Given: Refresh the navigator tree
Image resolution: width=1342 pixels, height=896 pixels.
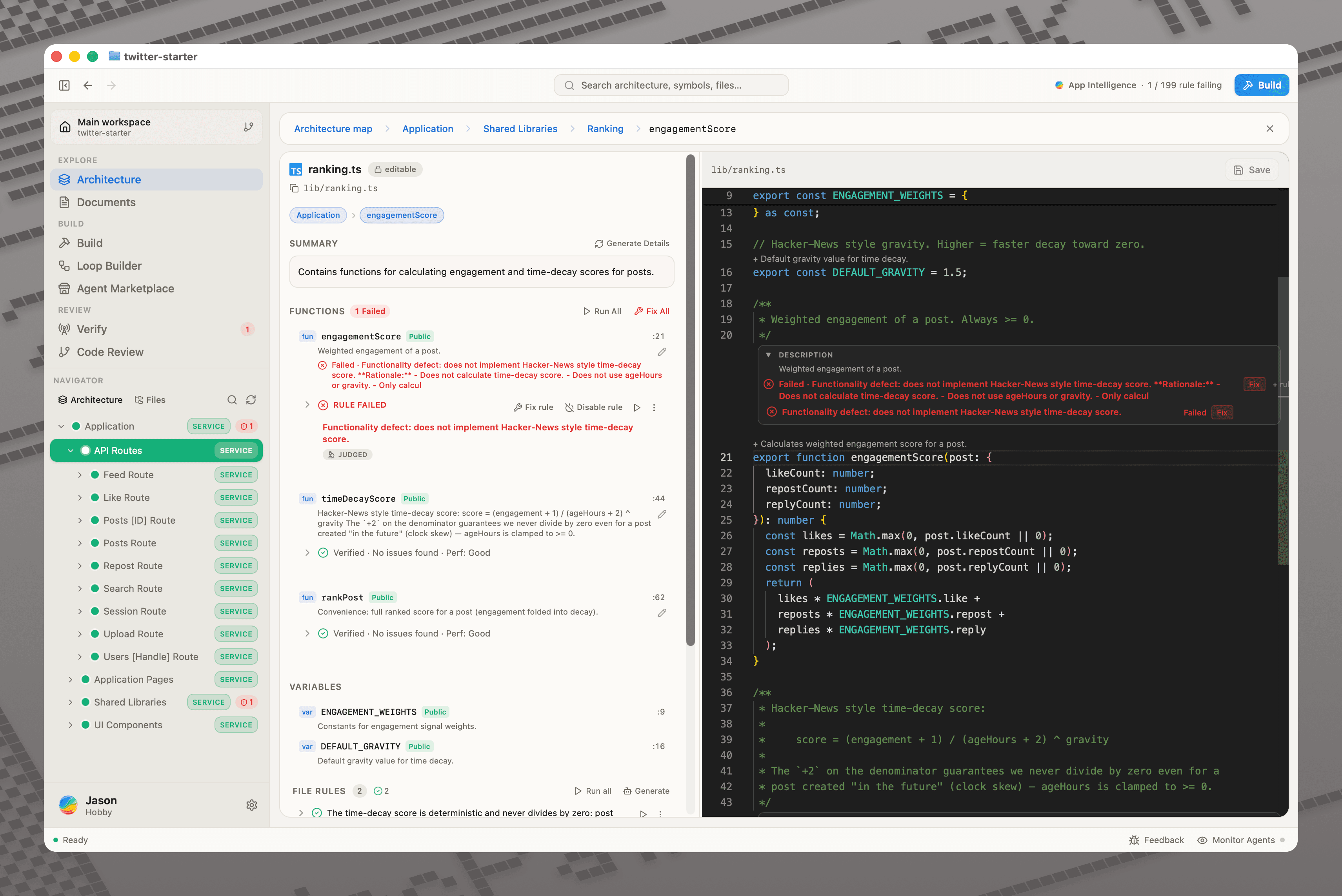Looking at the screenshot, I should click(x=251, y=400).
